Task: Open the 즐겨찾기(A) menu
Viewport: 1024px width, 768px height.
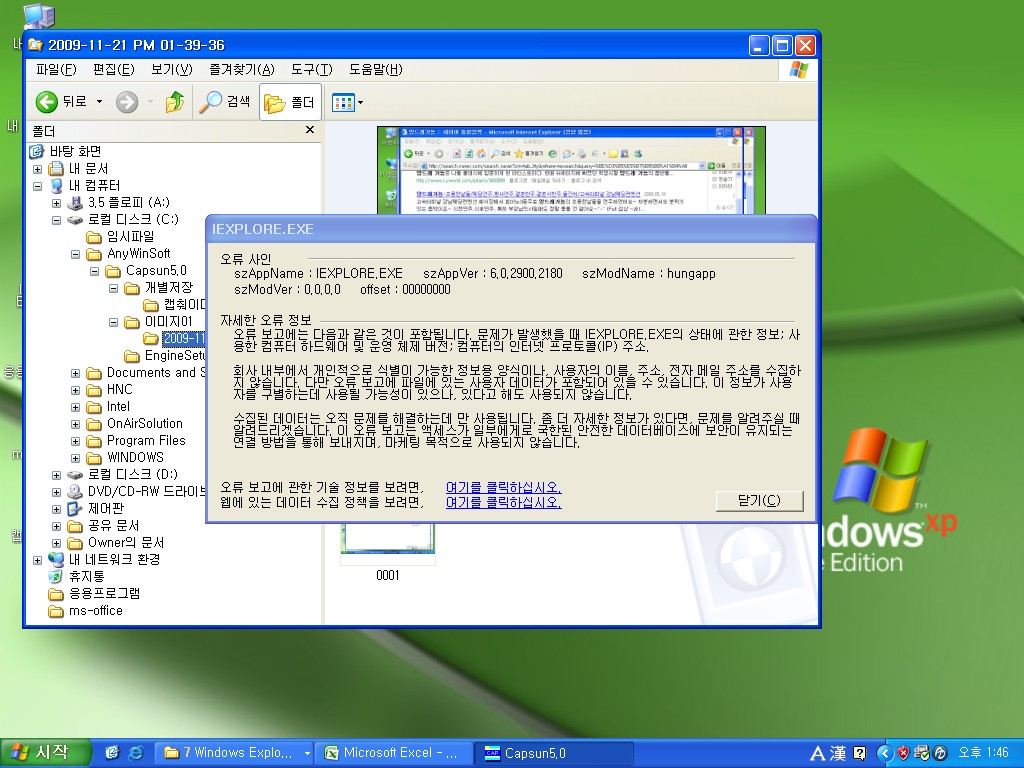Action: (242, 69)
